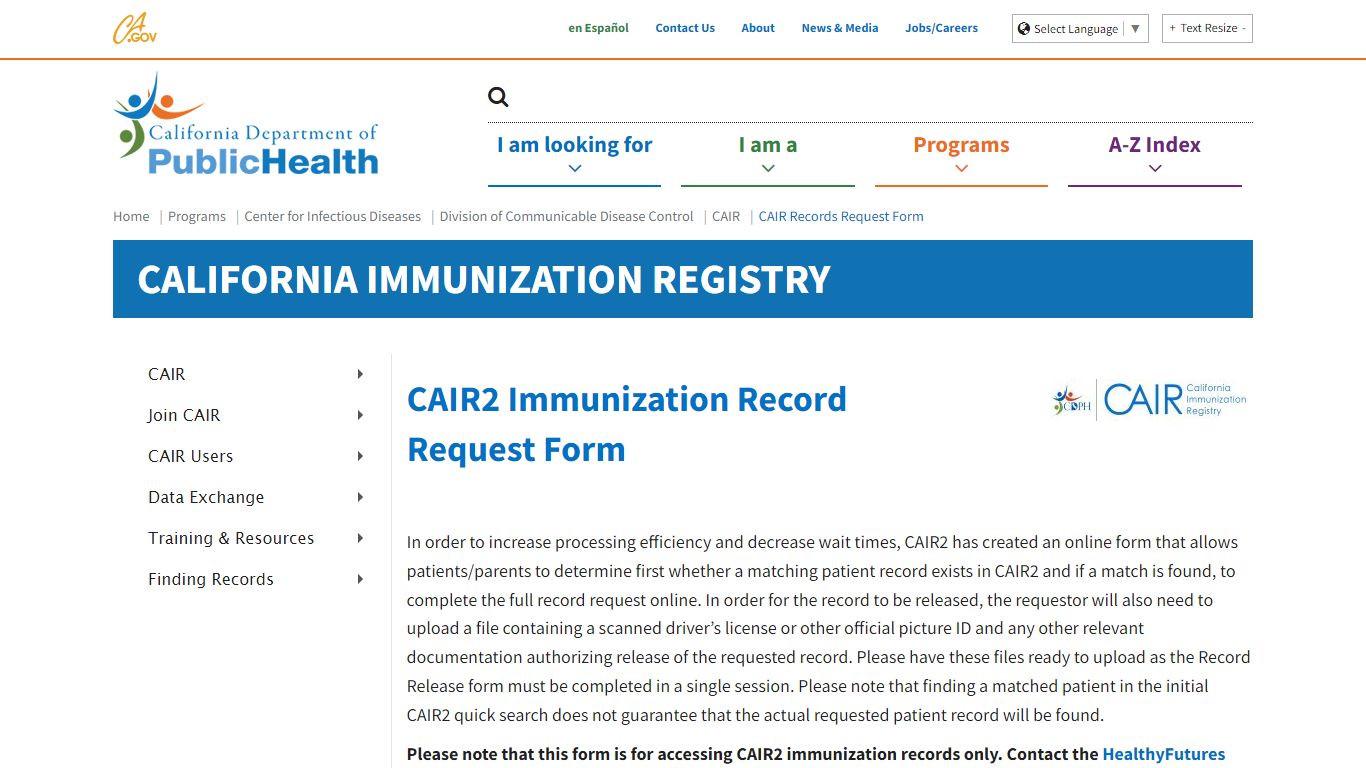Viewport: 1366px width, 768px height.
Task: Click the CAIR registry logo image
Action: (1150, 400)
